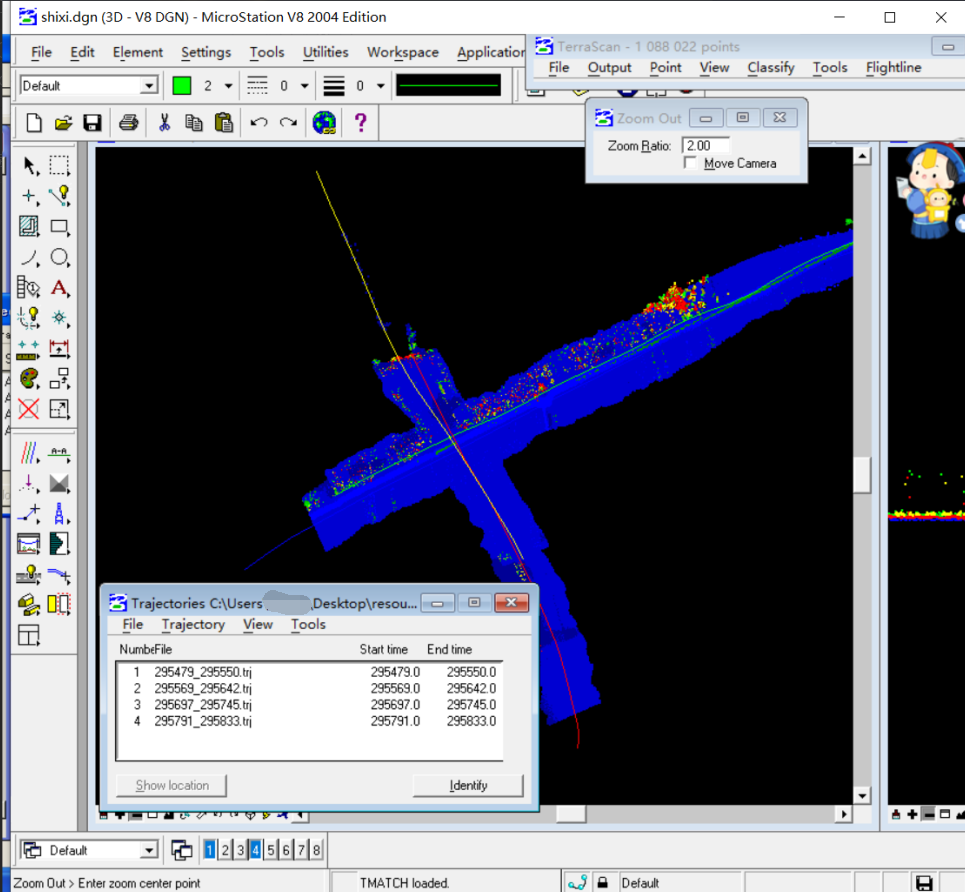Viewport: 965px width, 892px height.
Task: Open the line weight dropdown arrow
Action: pyautogui.click(x=380, y=86)
